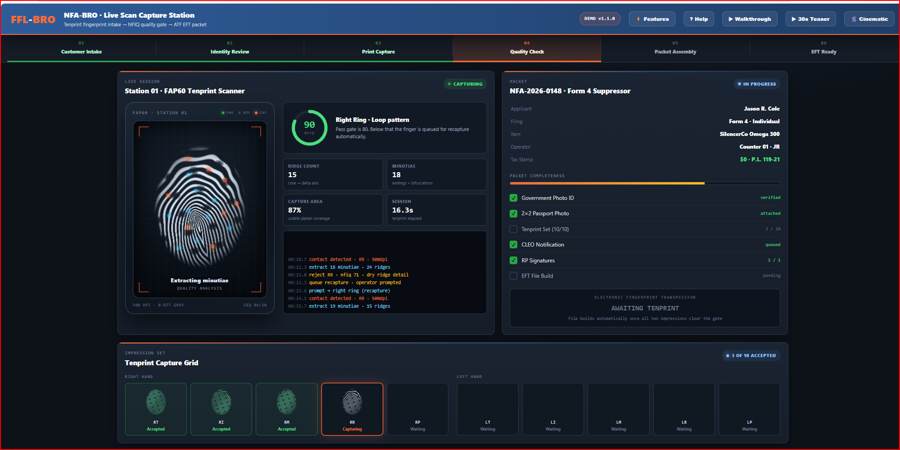Open the EFT Ready step tab
This screenshot has width=900, height=450.
coord(824,48)
